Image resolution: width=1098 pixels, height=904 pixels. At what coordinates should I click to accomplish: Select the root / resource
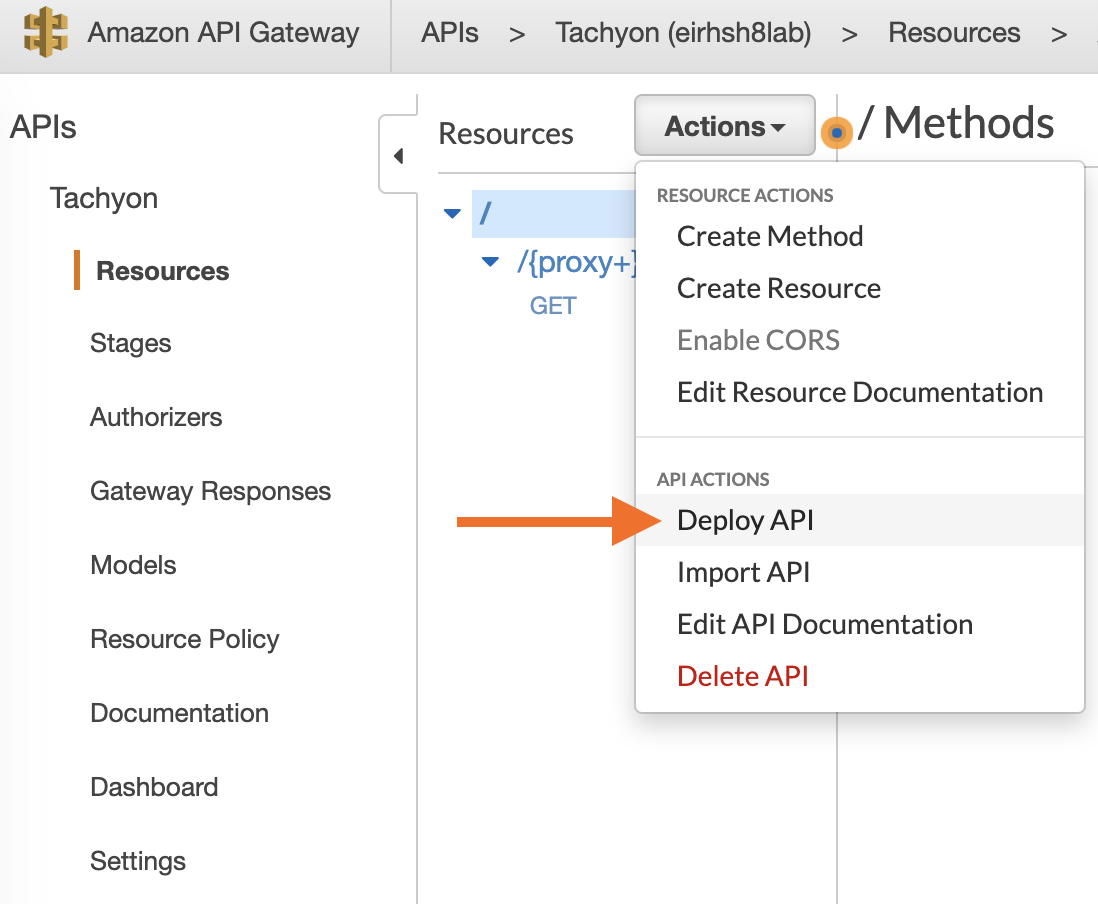(x=553, y=213)
